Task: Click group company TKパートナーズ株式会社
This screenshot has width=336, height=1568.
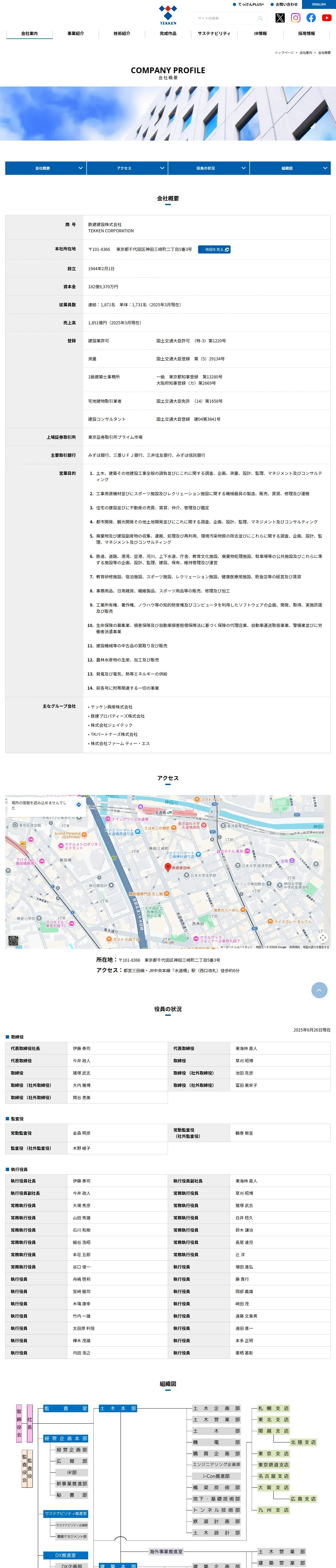Action: [x=114, y=734]
